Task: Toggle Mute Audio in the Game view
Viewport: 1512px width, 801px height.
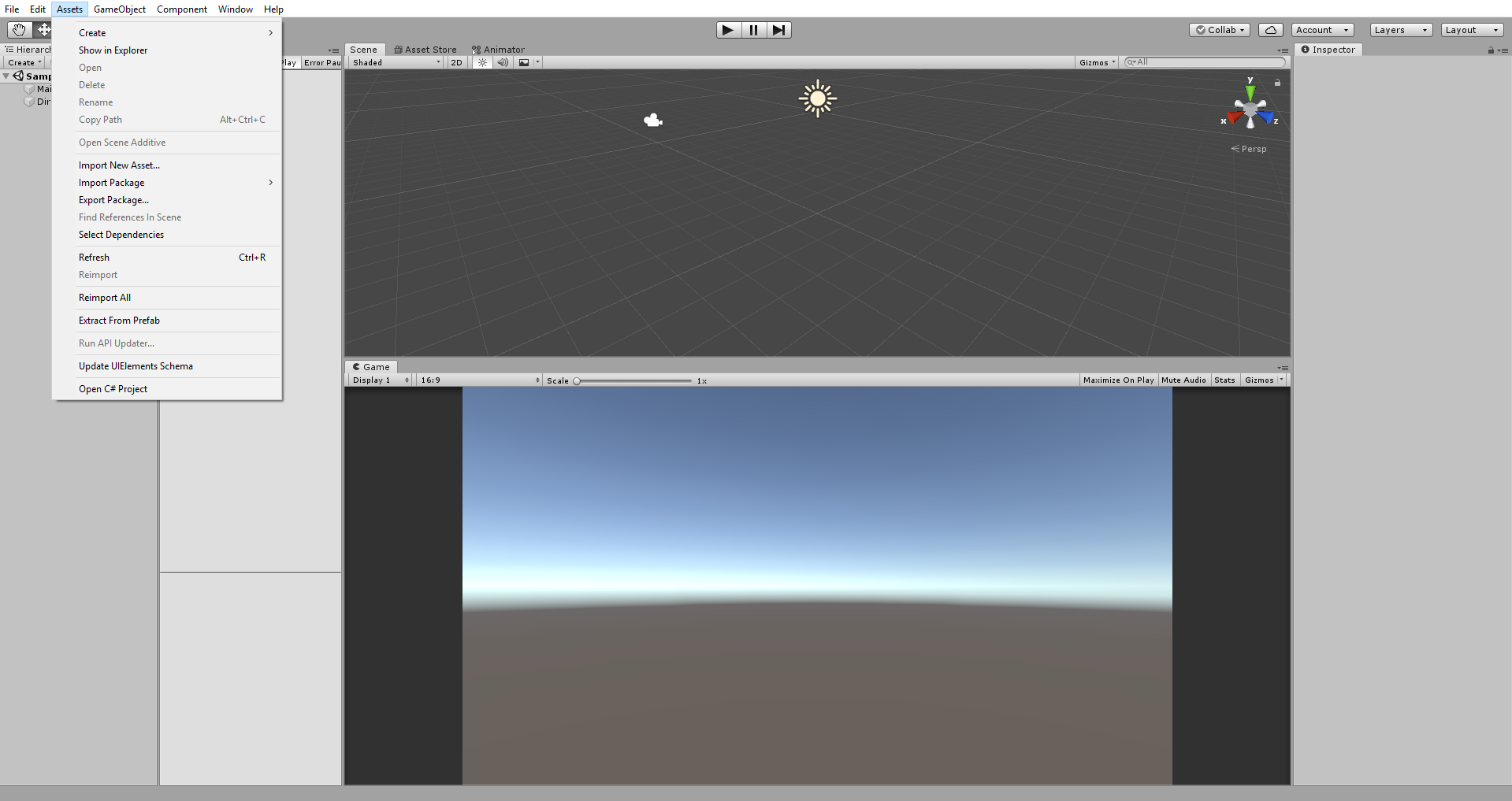Action: point(1183,380)
